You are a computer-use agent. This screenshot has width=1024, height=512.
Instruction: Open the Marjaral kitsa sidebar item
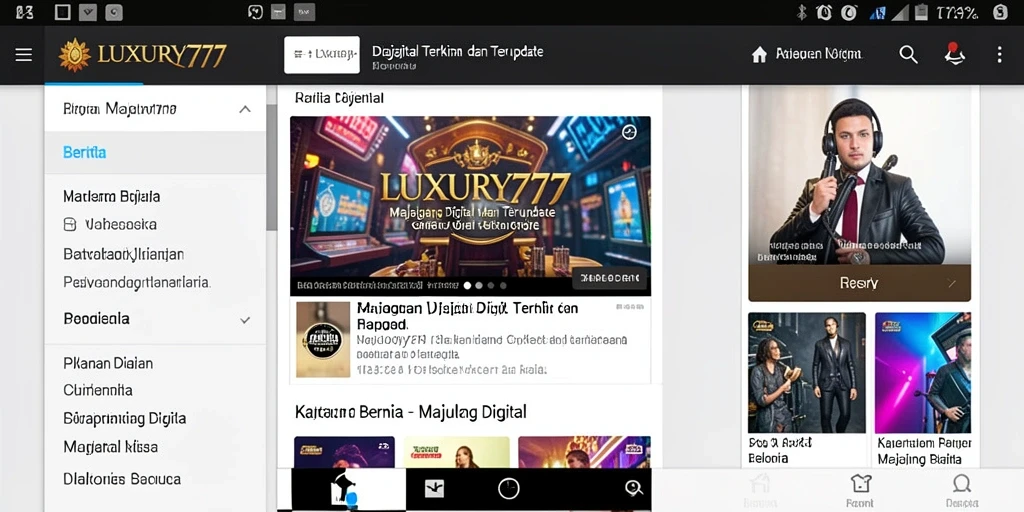click(x=110, y=447)
